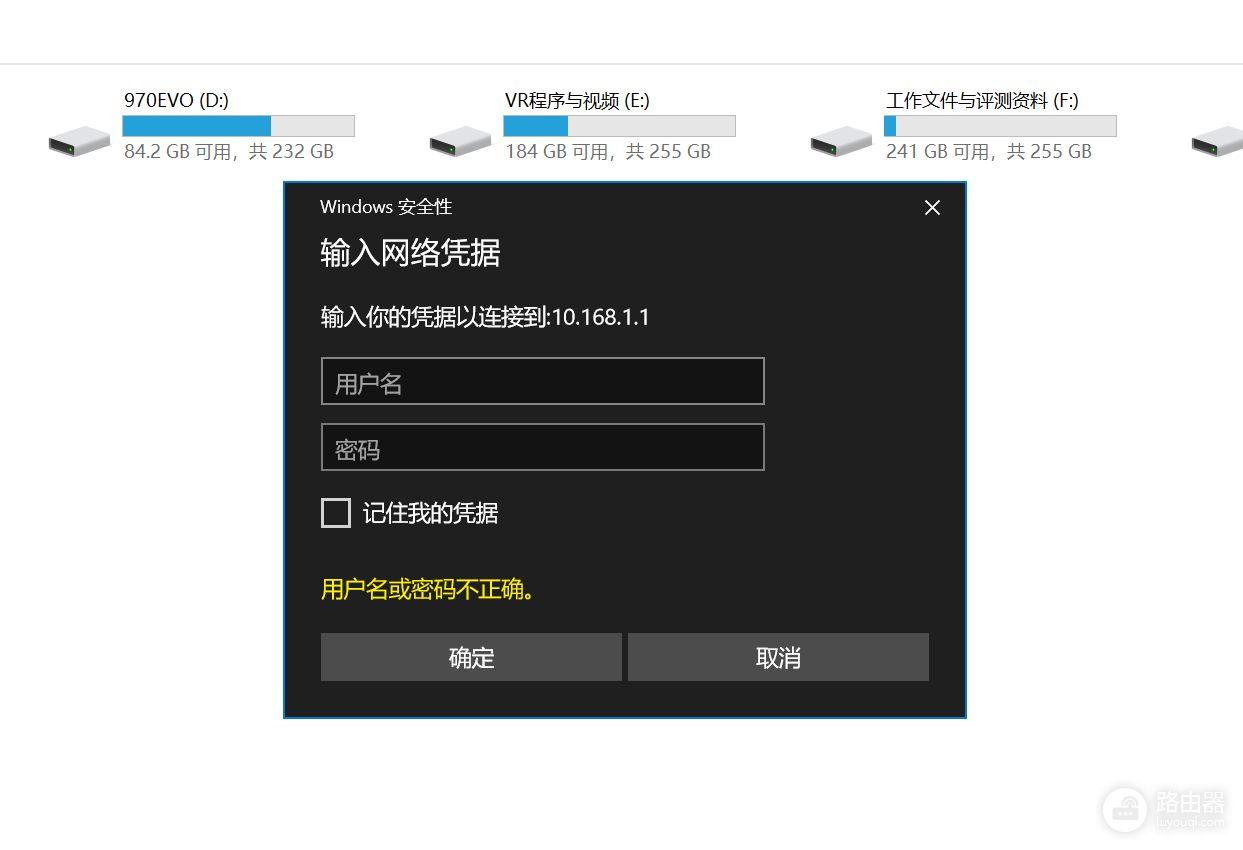
Task: Select the VR程序与视频 (E:) label
Action: [577, 100]
